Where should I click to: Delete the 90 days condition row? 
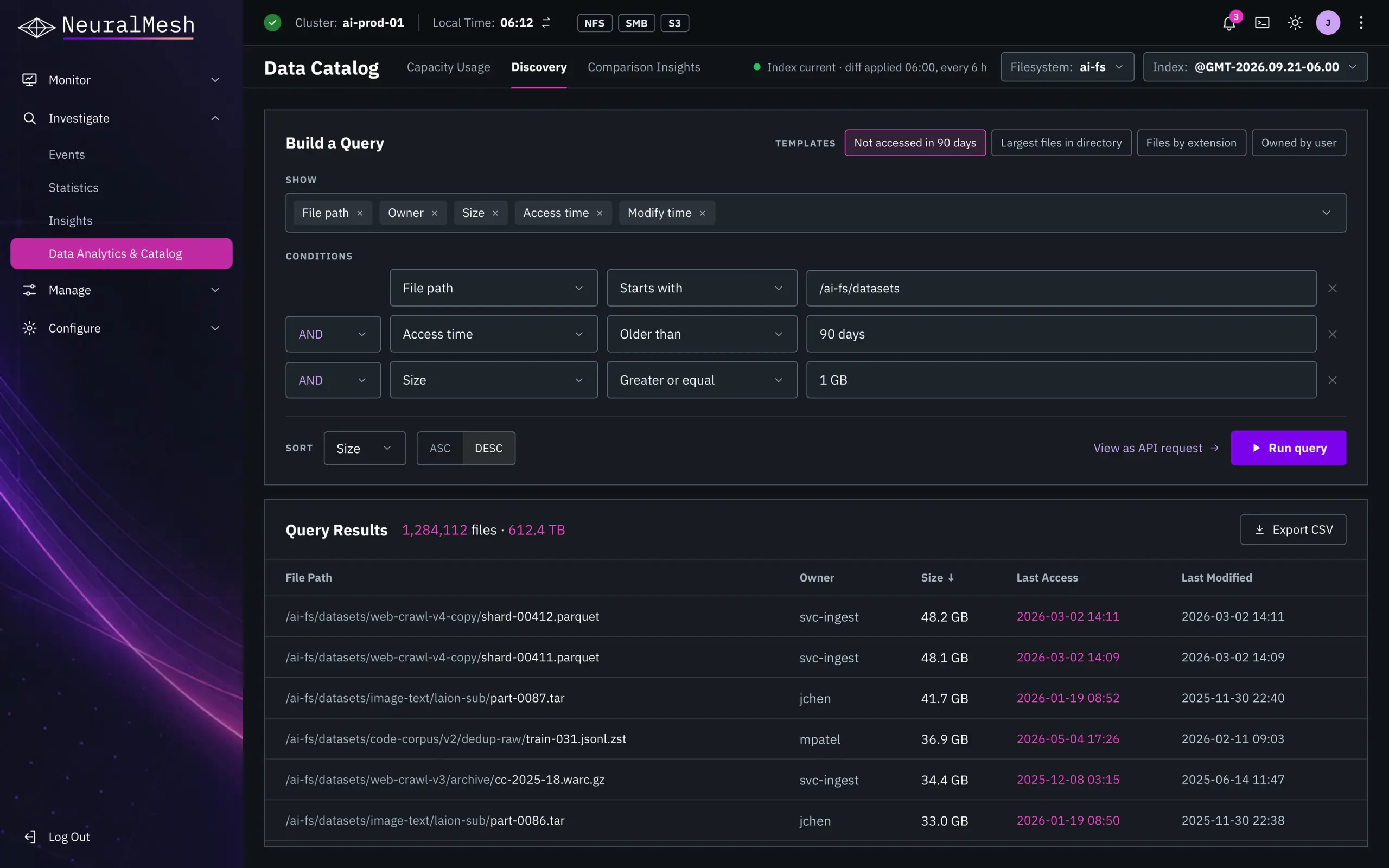coord(1332,334)
